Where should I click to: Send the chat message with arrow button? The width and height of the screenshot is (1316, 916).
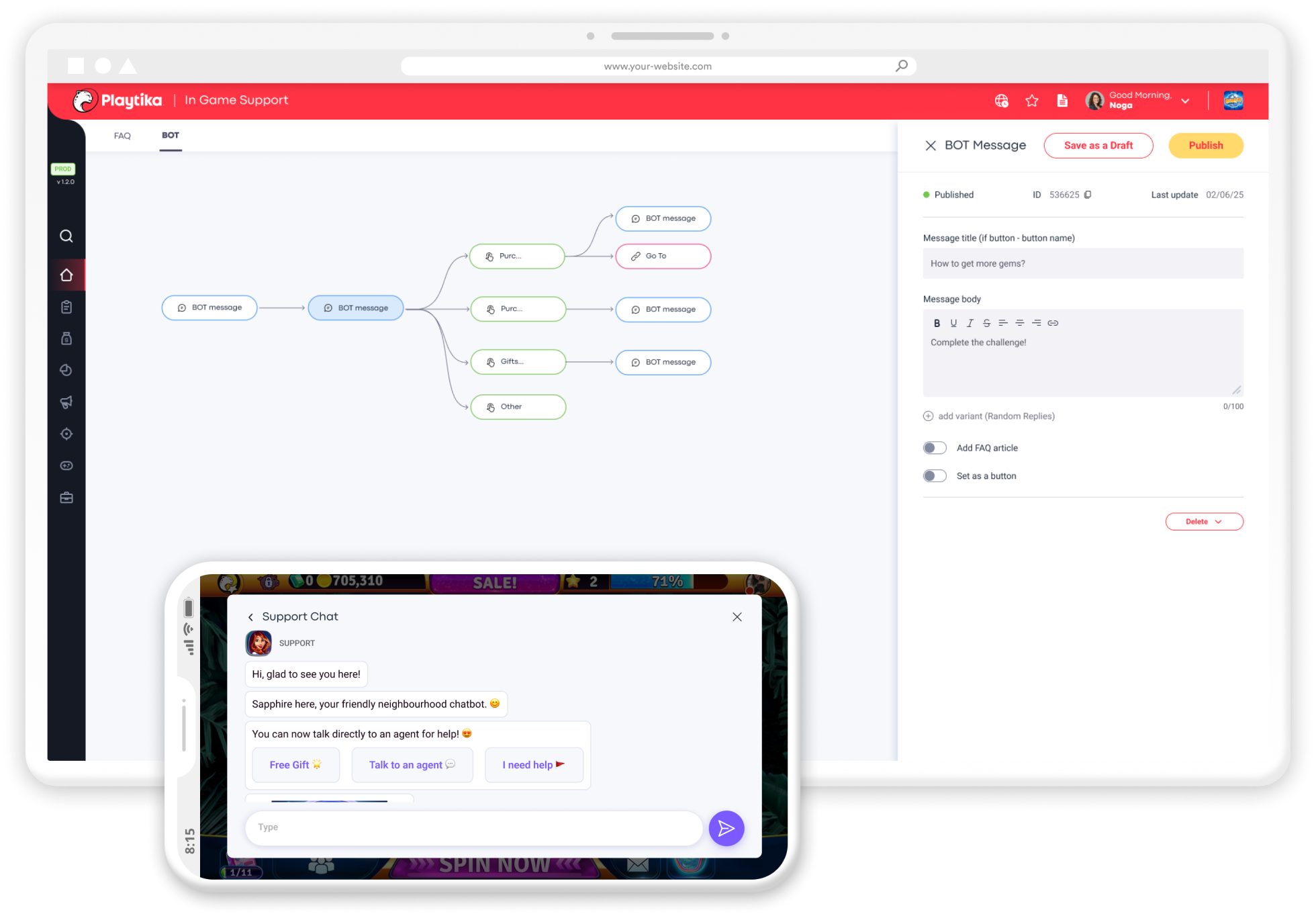point(726,829)
